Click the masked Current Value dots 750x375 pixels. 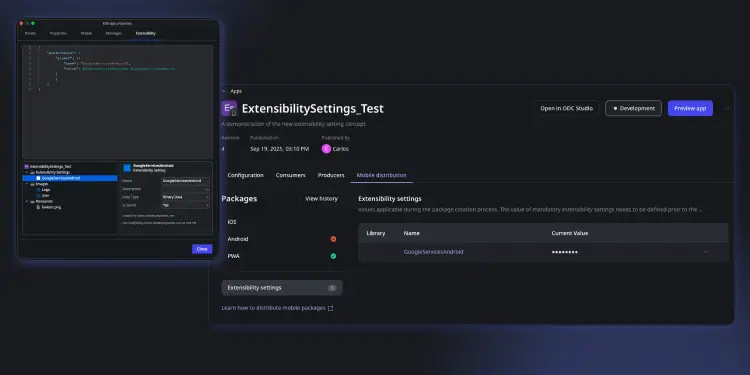(564, 252)
